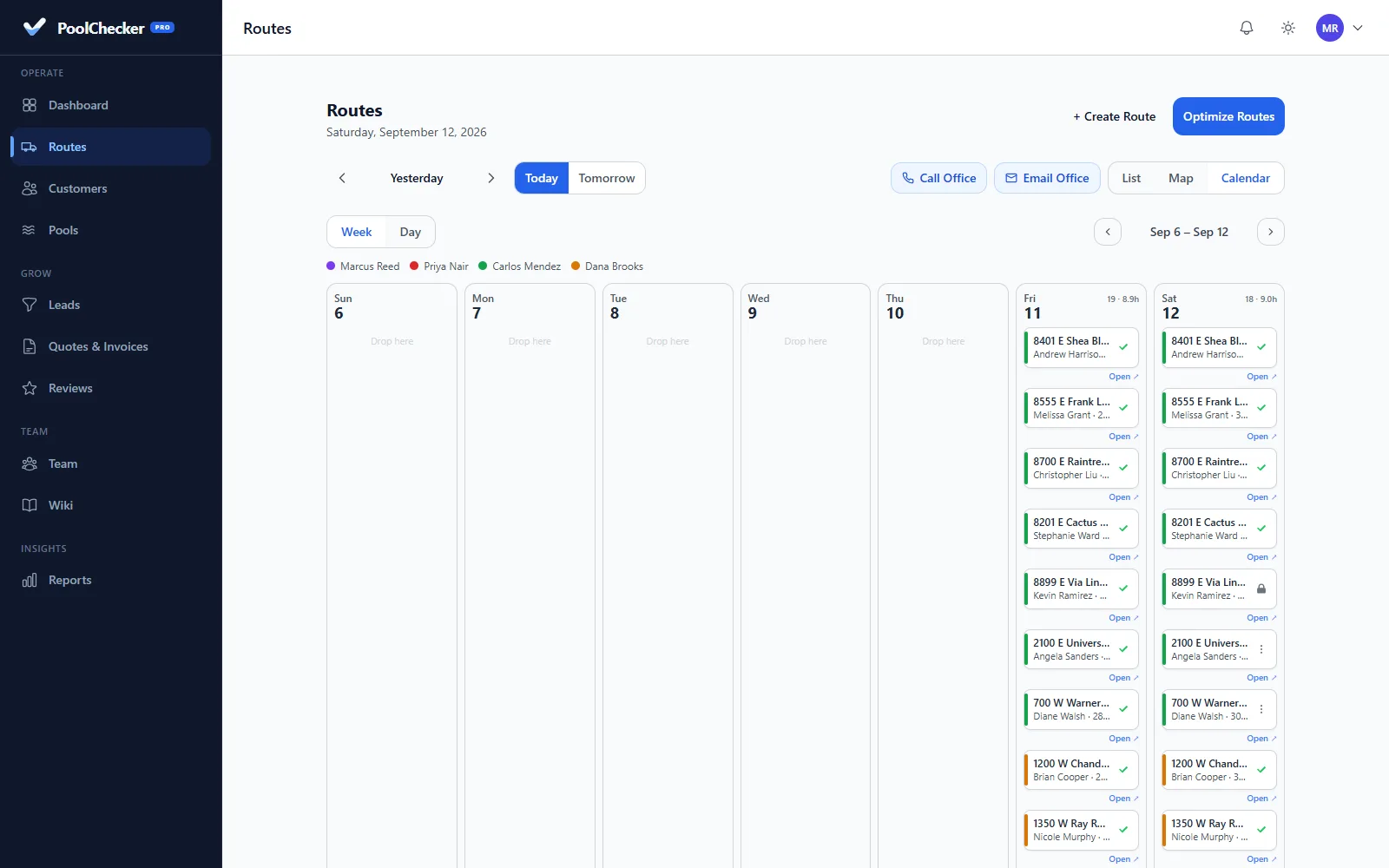Click the PoolChecker logo checkmark
Screen dimensions: 1389x868
pyautogui.click(x=35, y=27)
